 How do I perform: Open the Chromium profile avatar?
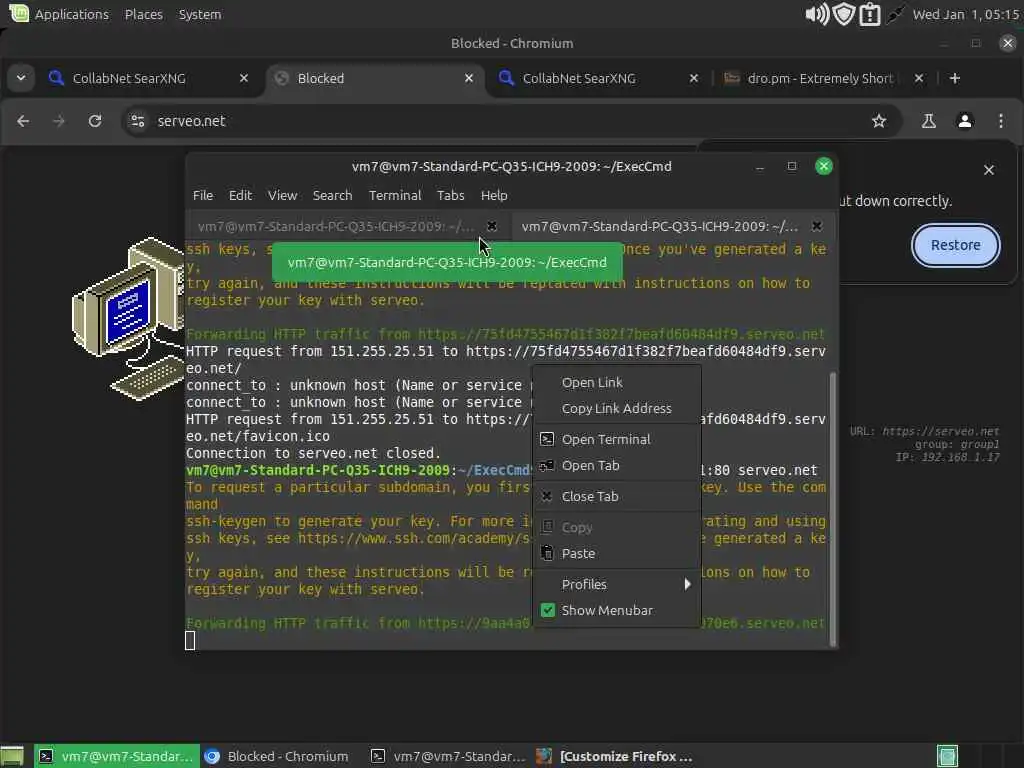tap(965, 121)
